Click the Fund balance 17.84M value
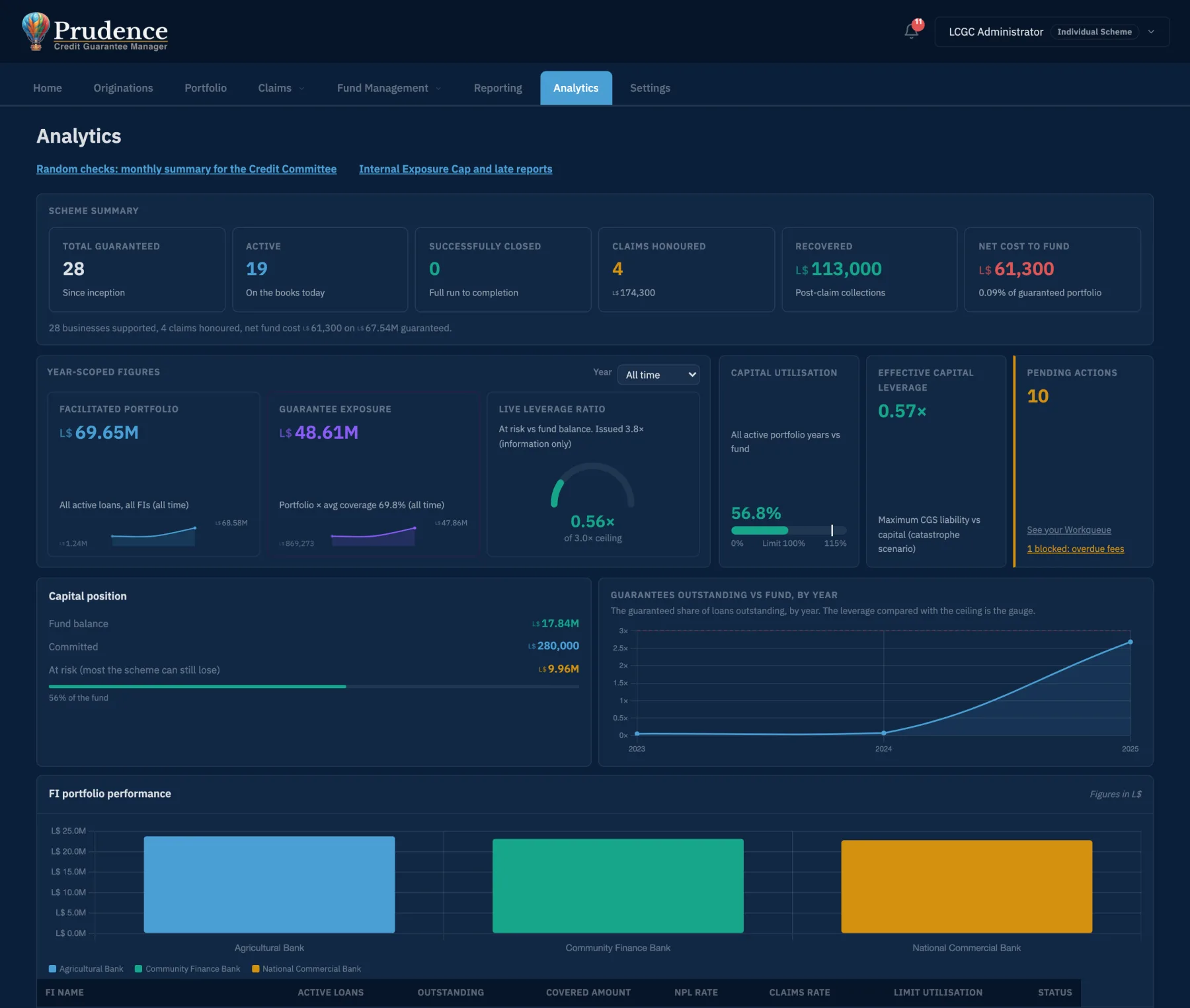The height and width of the screenshot is (1008, 1190). pos(555,623)
